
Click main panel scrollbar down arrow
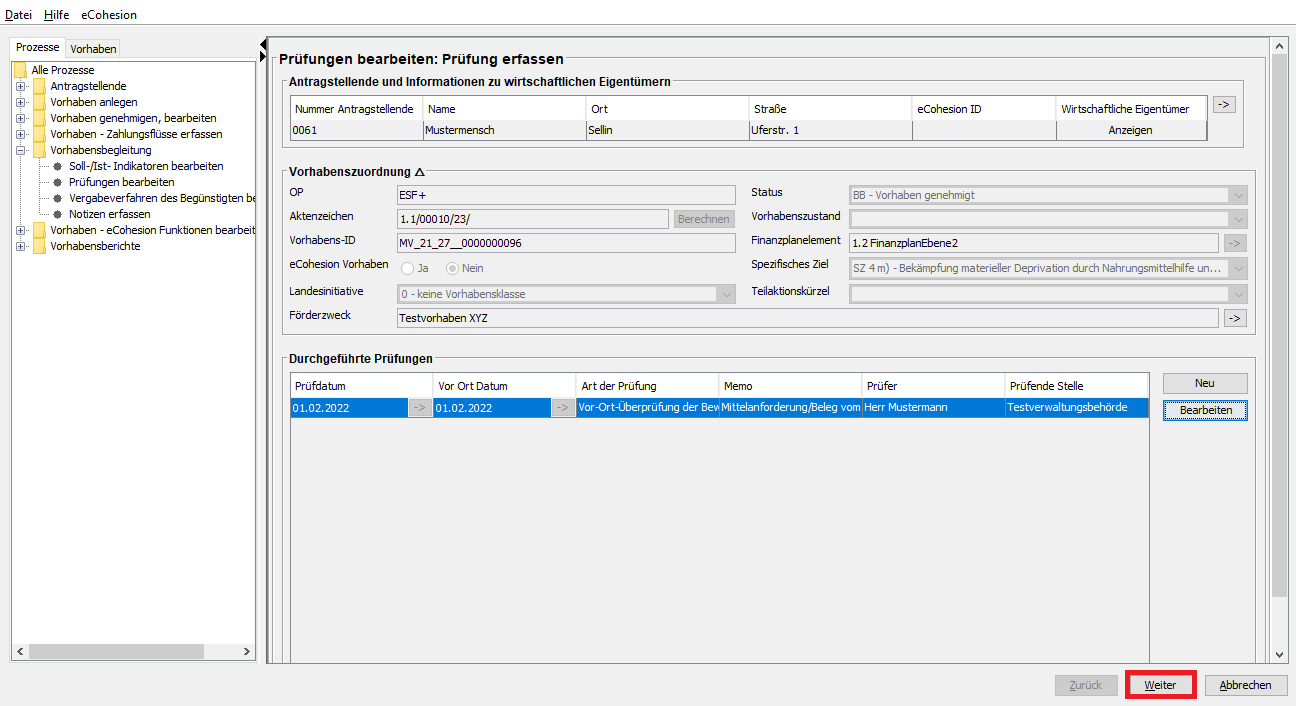pyautogui.click(x=1279, y=654)
